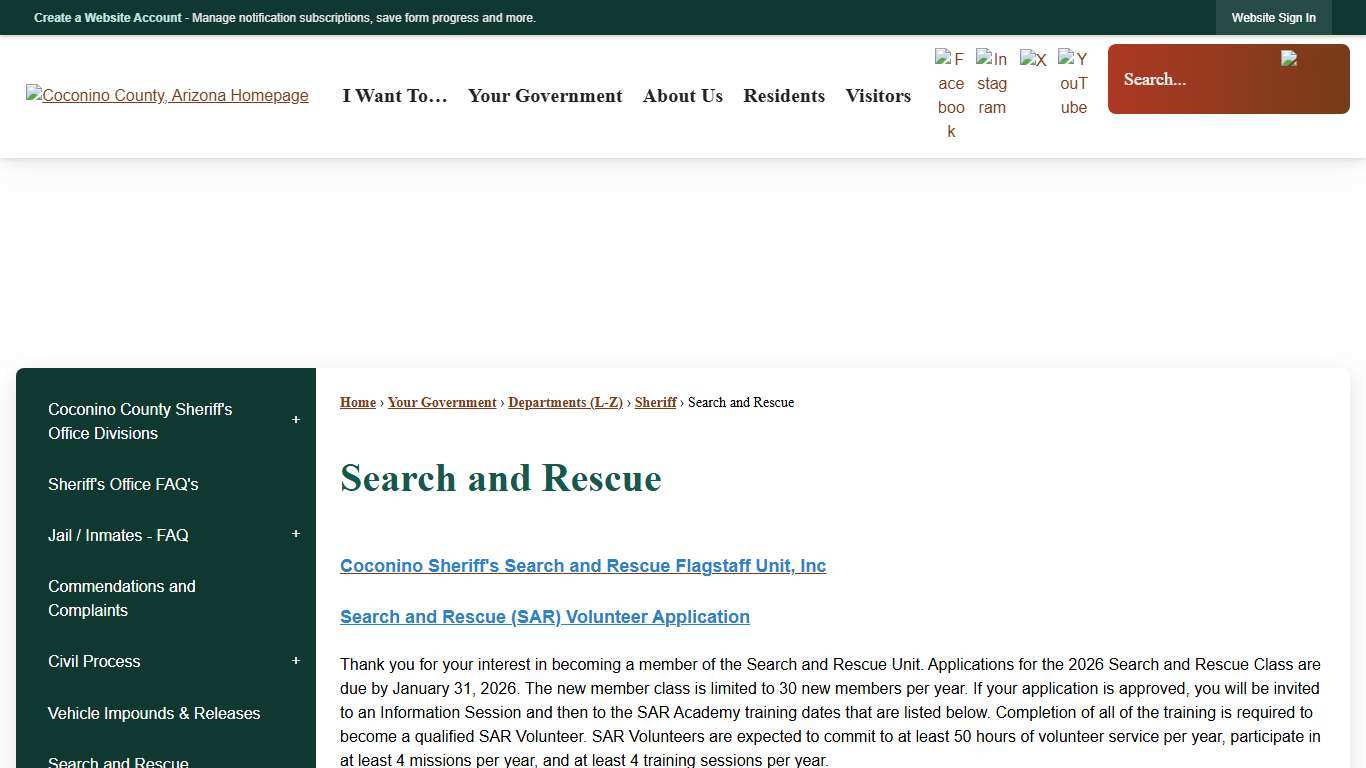This screenshot has height=768, width=1366.
Task: Click the Departments (L-Z) breadcrumb
Action: point(565,402)
